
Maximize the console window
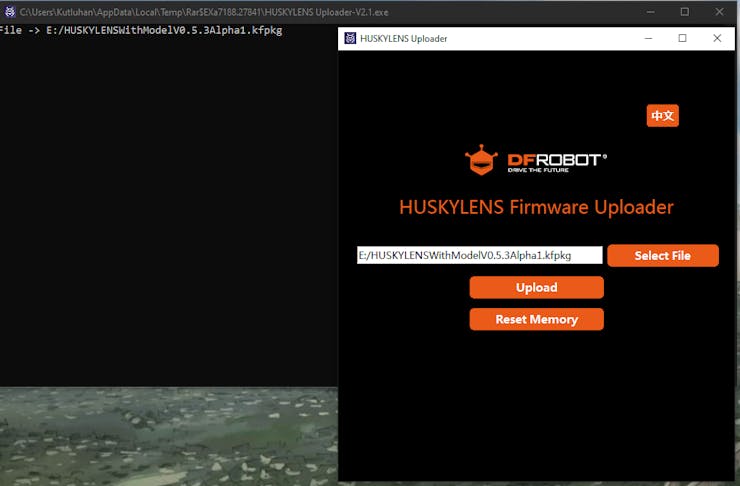[x=685, y=12]
